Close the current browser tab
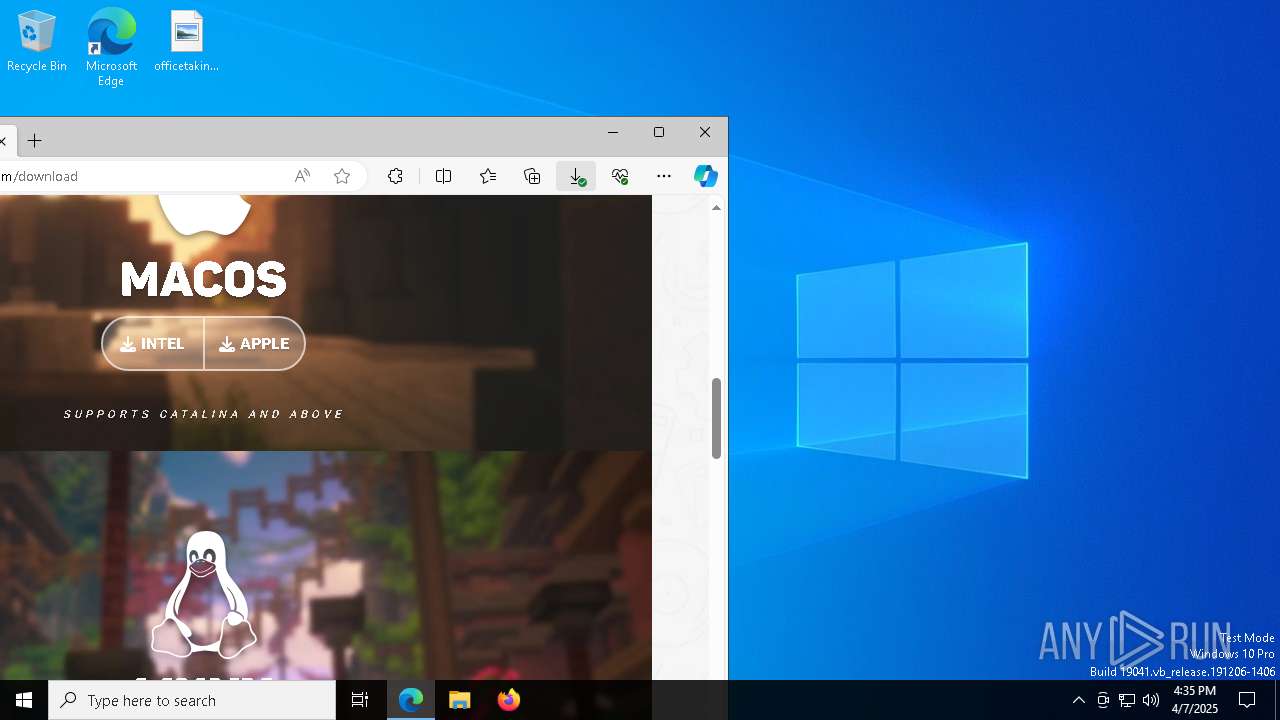This screenshot has height=720, width=1280. 3,141
